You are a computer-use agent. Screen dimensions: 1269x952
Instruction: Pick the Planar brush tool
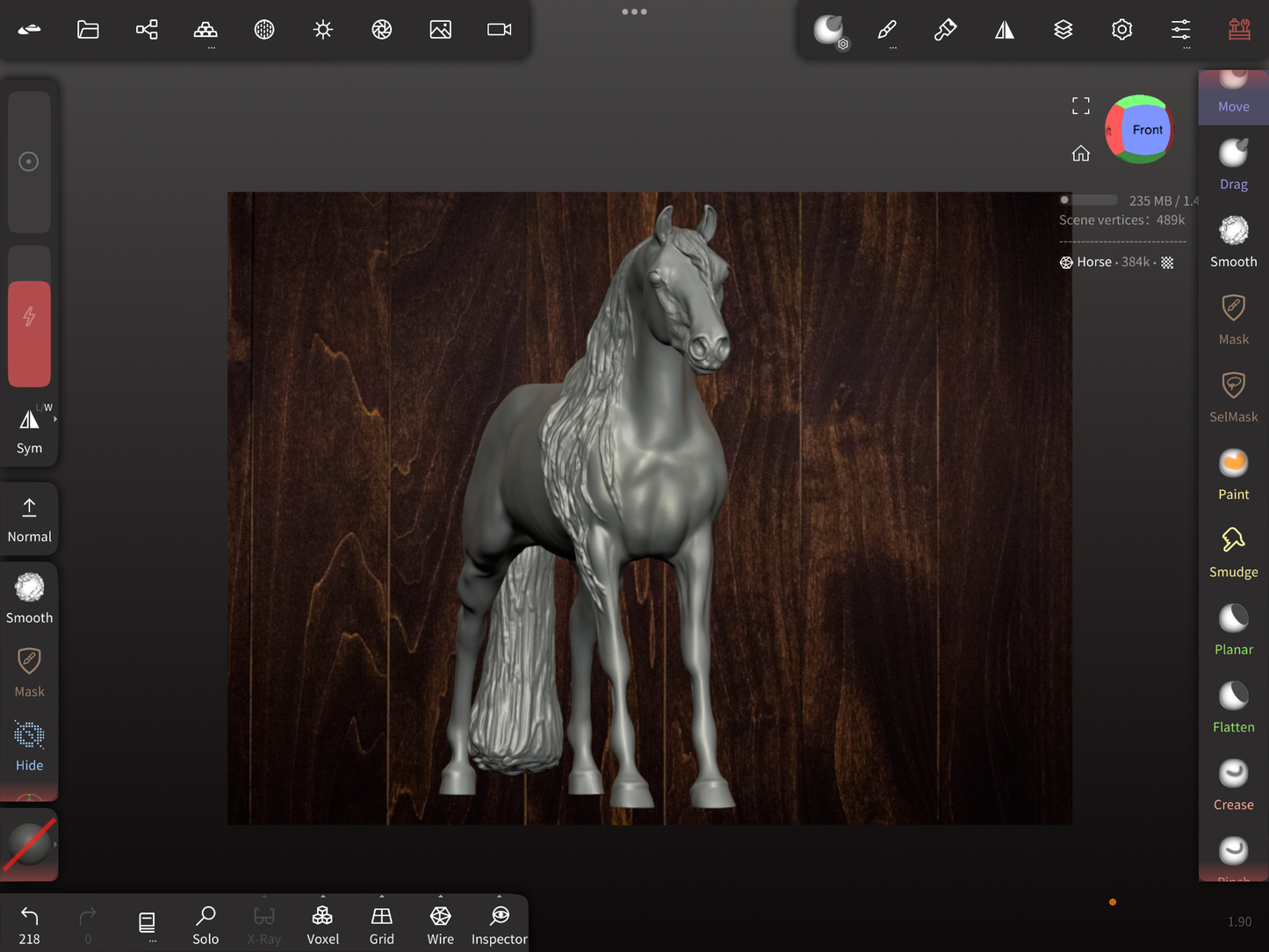(1233, 630)
